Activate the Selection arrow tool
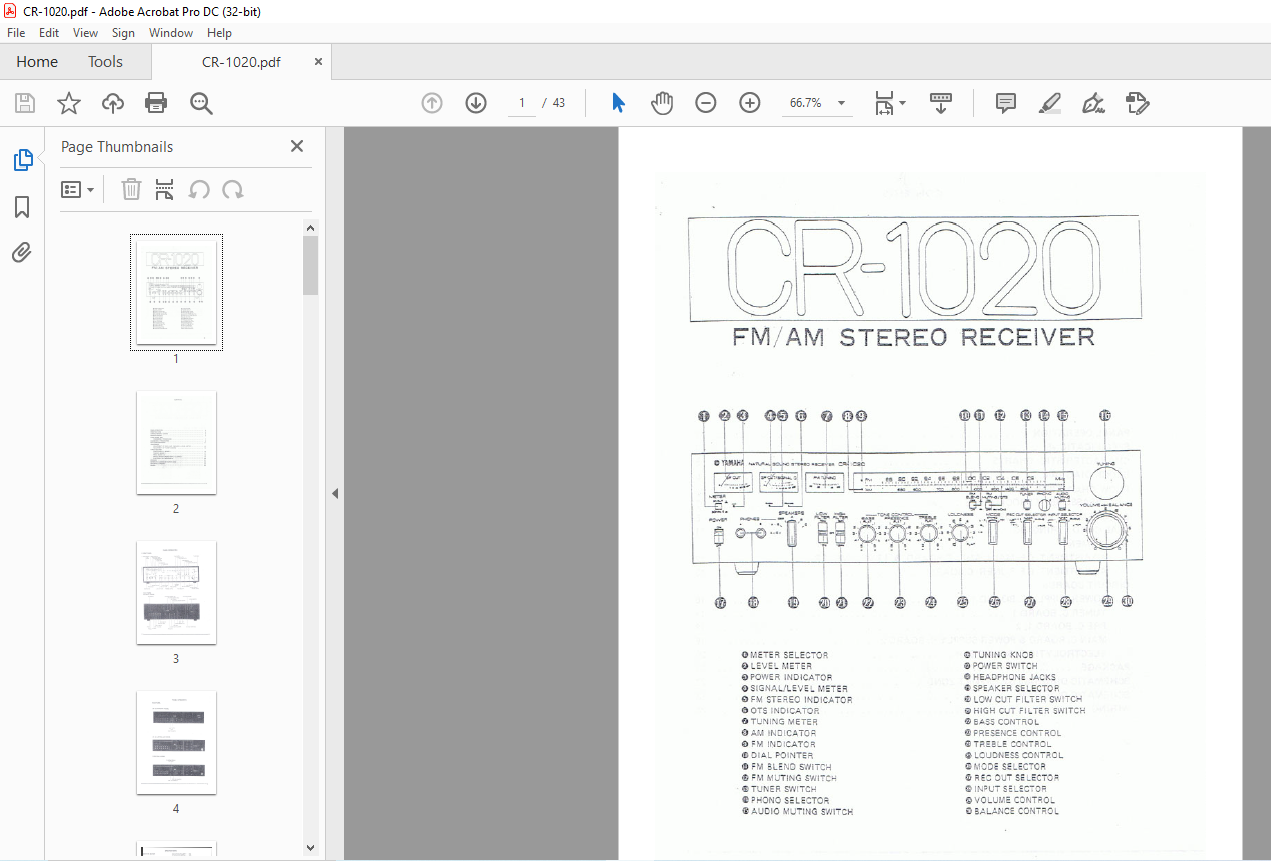 point(618,103)
